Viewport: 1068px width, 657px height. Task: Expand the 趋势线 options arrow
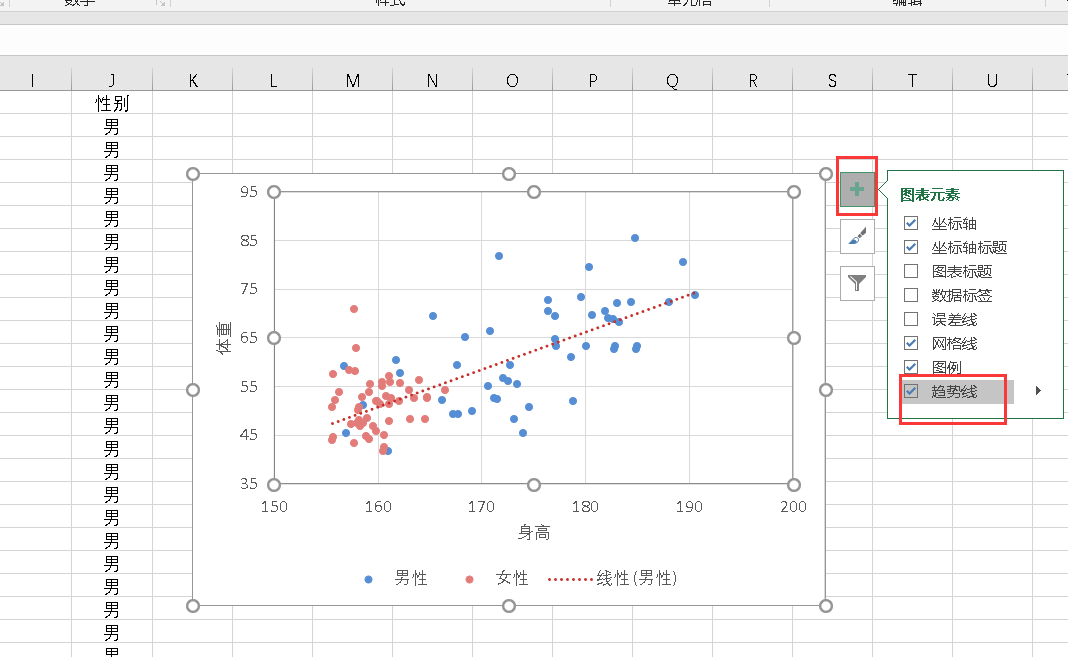pos(1037,391)
